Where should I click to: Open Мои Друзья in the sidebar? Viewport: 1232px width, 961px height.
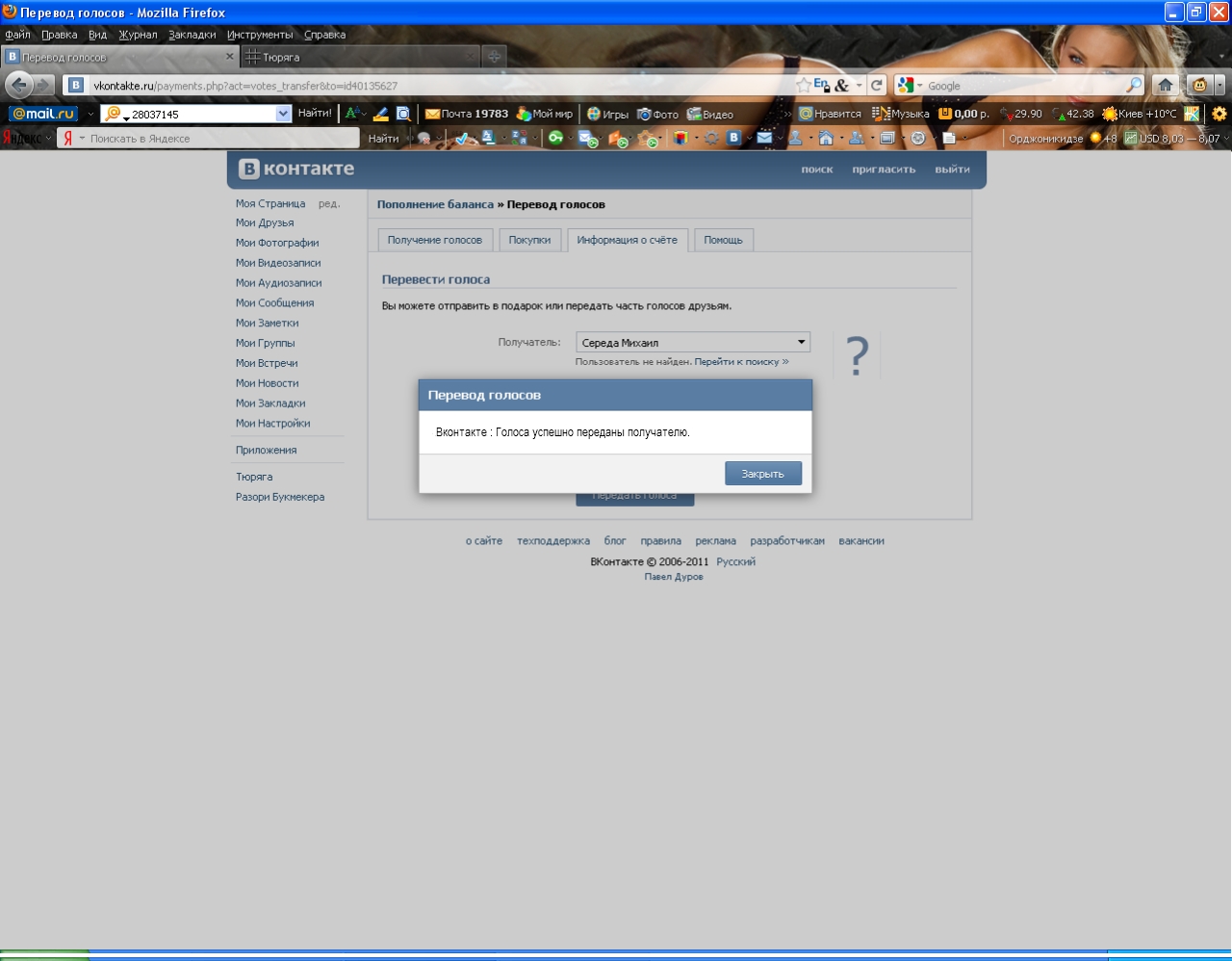[x=265, y=222]
